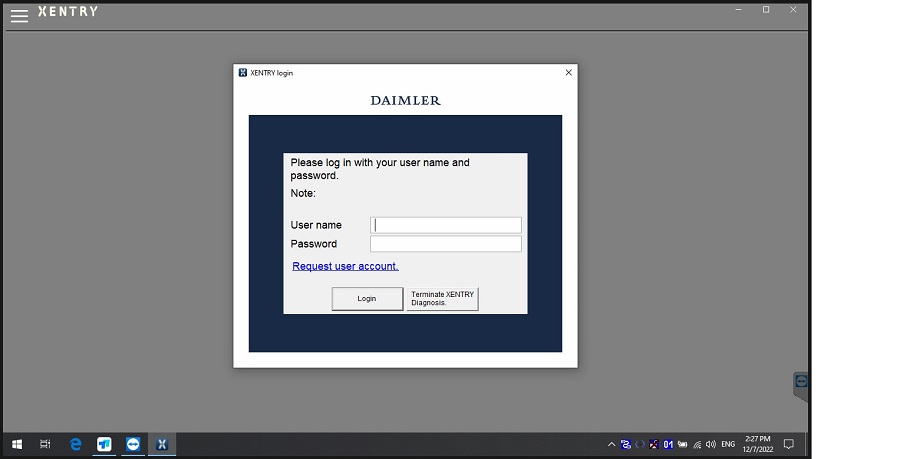Focus the Password field

[x=445, y=244]
